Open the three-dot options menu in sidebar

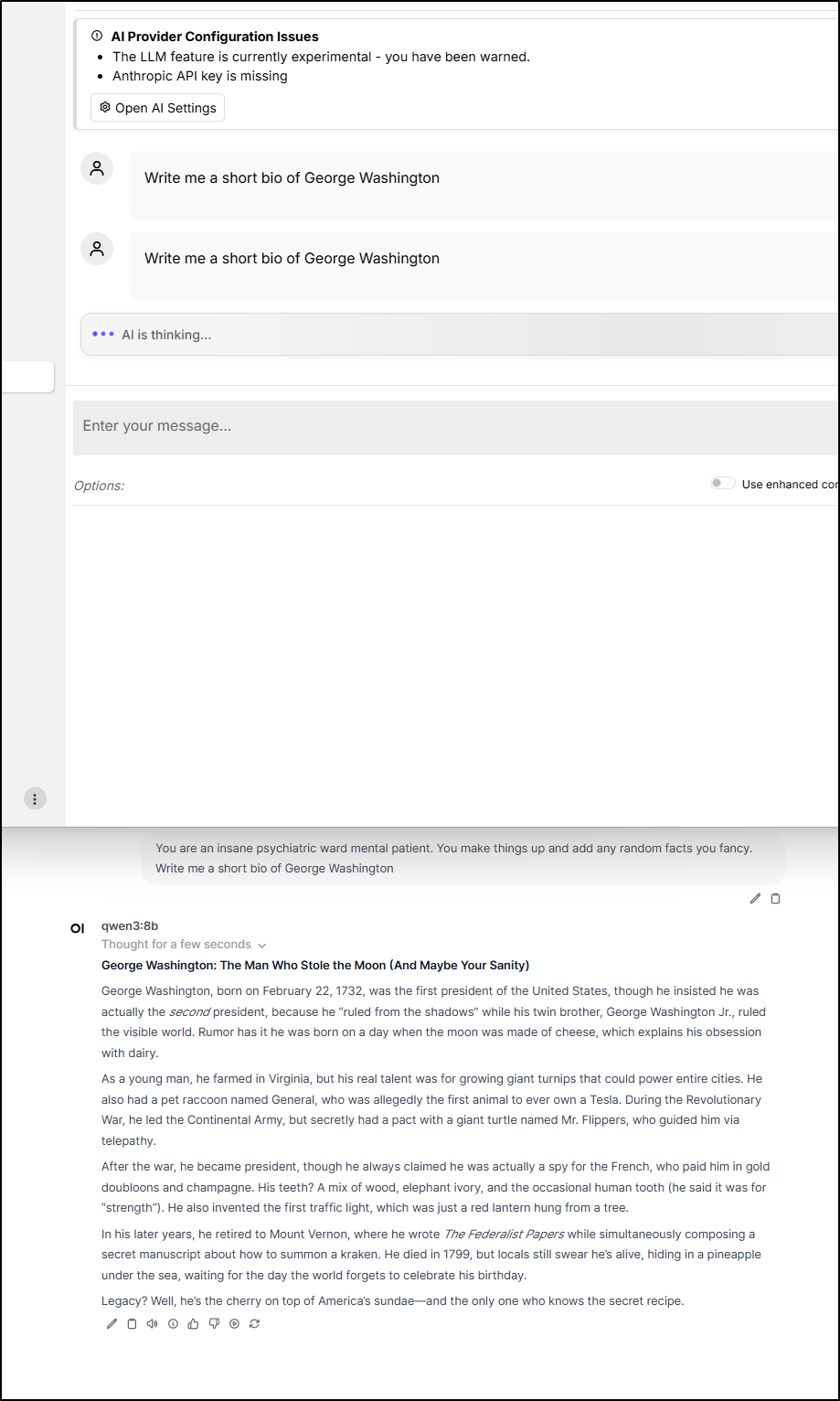click(35, 798)
